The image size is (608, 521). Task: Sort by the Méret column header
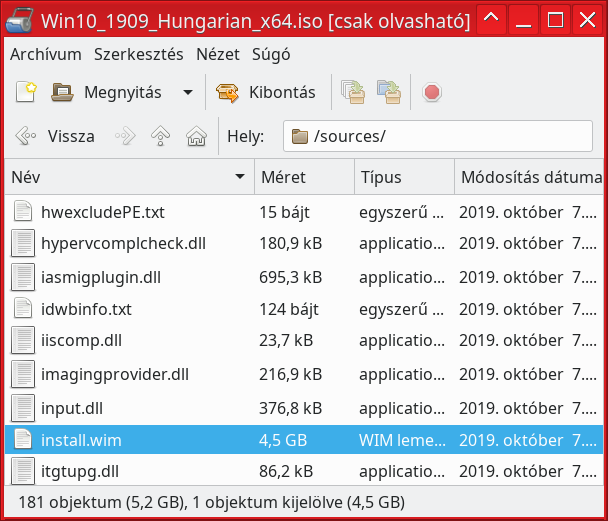pos(304,177)
